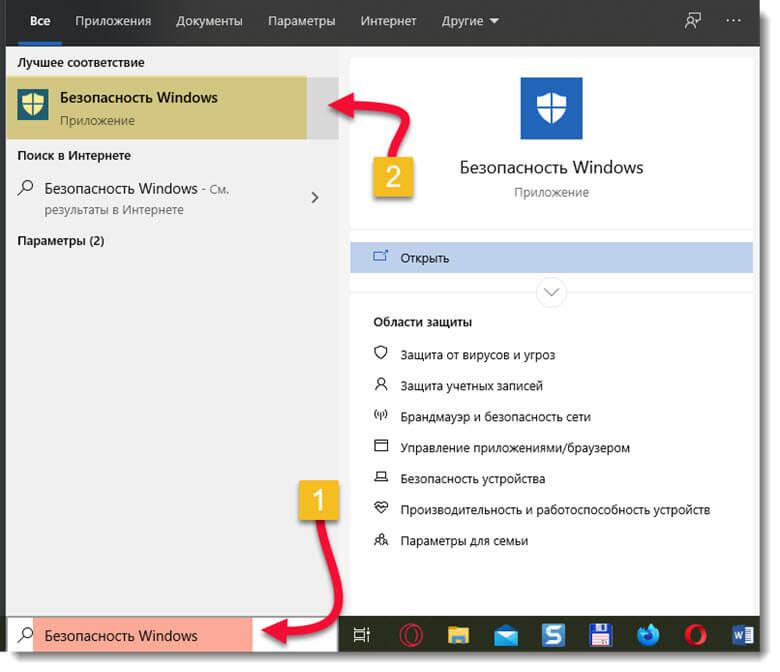Viewport: 780px width, 672px height.
Task: Click the virus and threat protection shield icon
Action: pyautogui.click(x=381, y=353)
